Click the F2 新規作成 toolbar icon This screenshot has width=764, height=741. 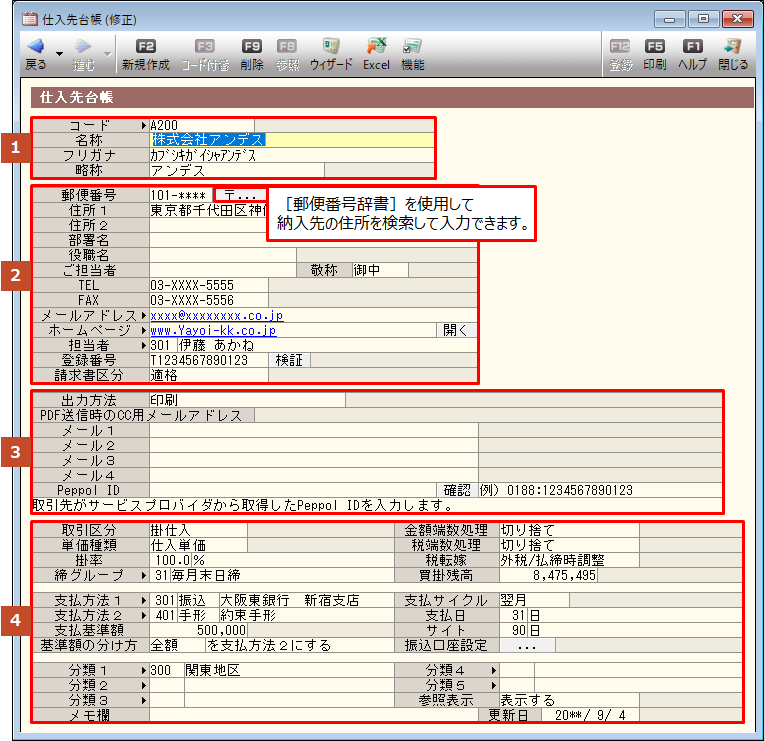[145, 47]
